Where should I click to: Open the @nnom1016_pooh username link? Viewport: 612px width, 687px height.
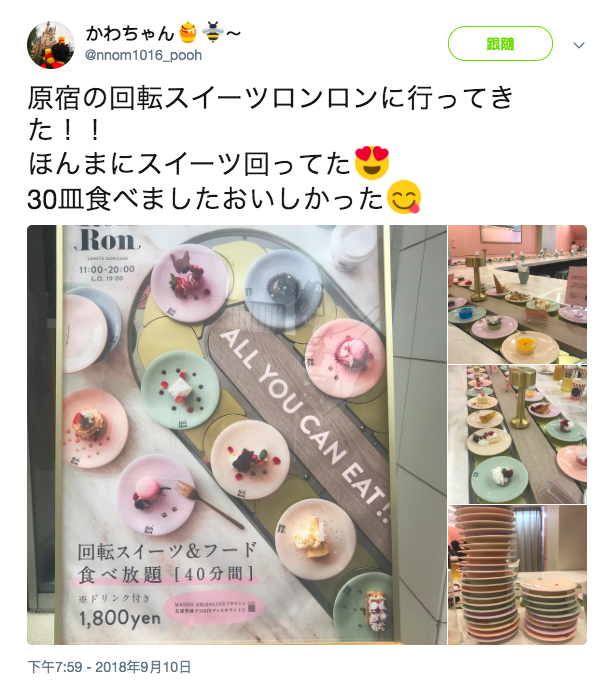(143, 56)
